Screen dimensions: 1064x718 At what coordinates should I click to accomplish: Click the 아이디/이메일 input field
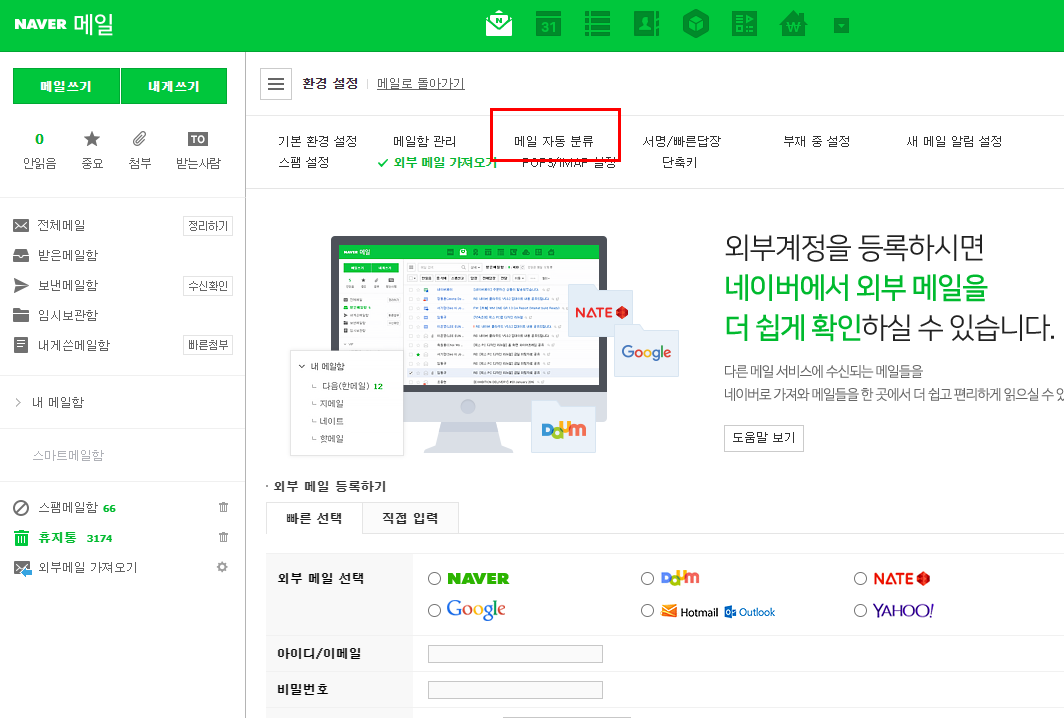click(515, 654)
